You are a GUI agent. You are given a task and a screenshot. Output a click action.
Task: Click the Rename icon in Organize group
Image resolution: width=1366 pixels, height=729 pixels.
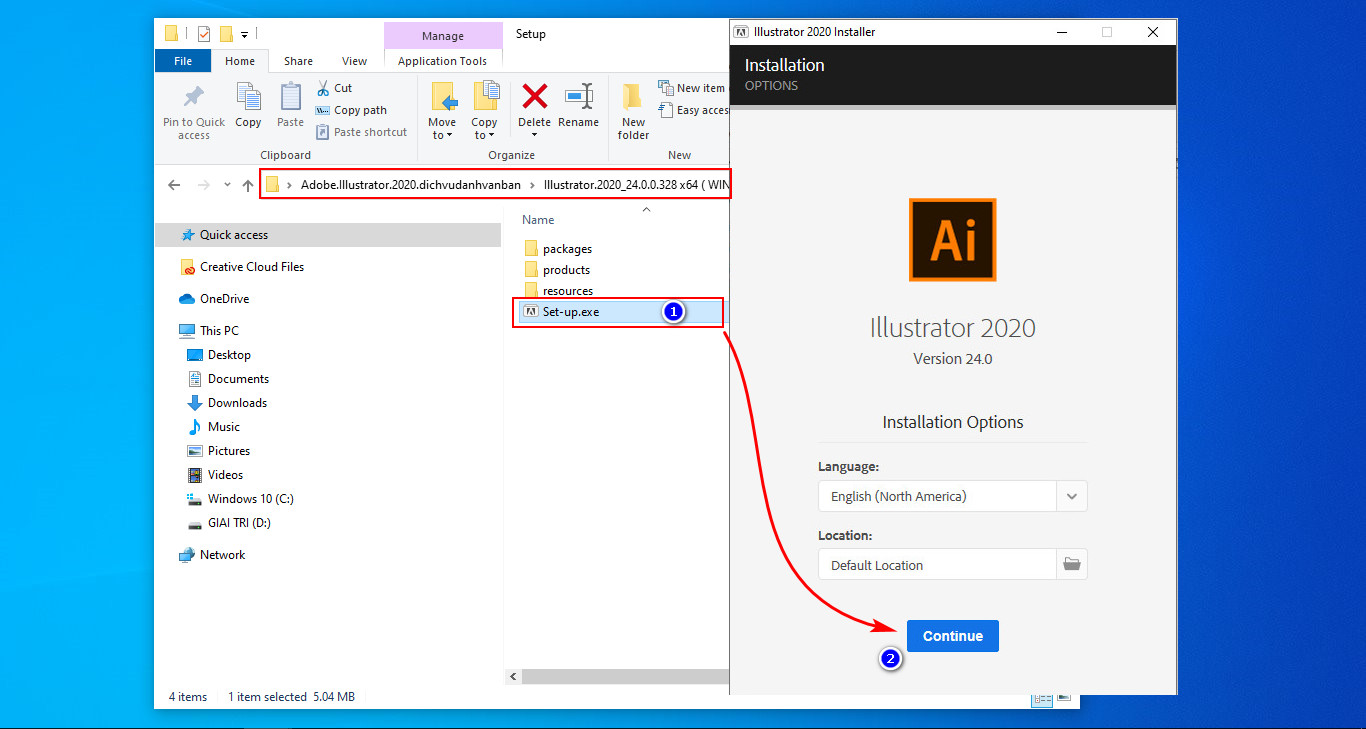tap(578, 96)
